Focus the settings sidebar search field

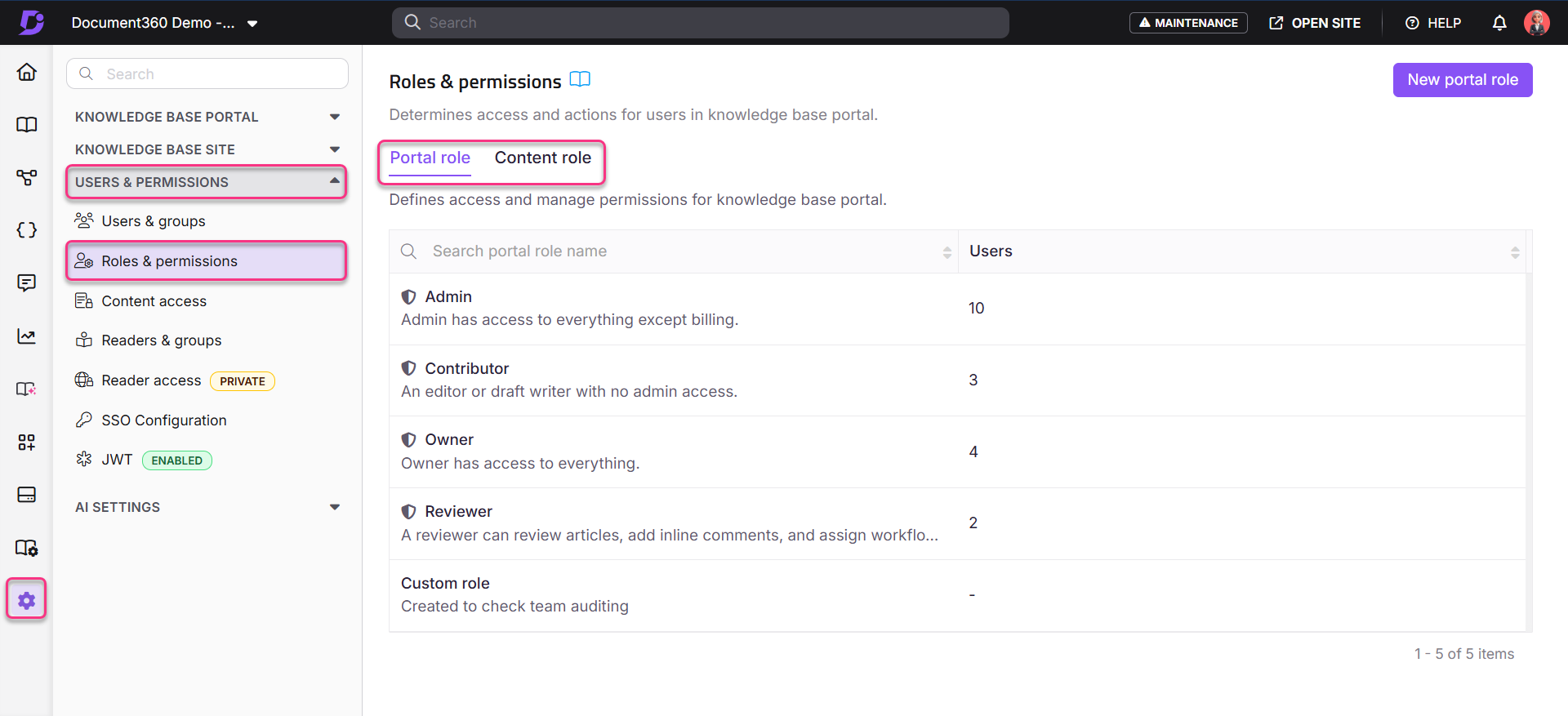point(207,73)
